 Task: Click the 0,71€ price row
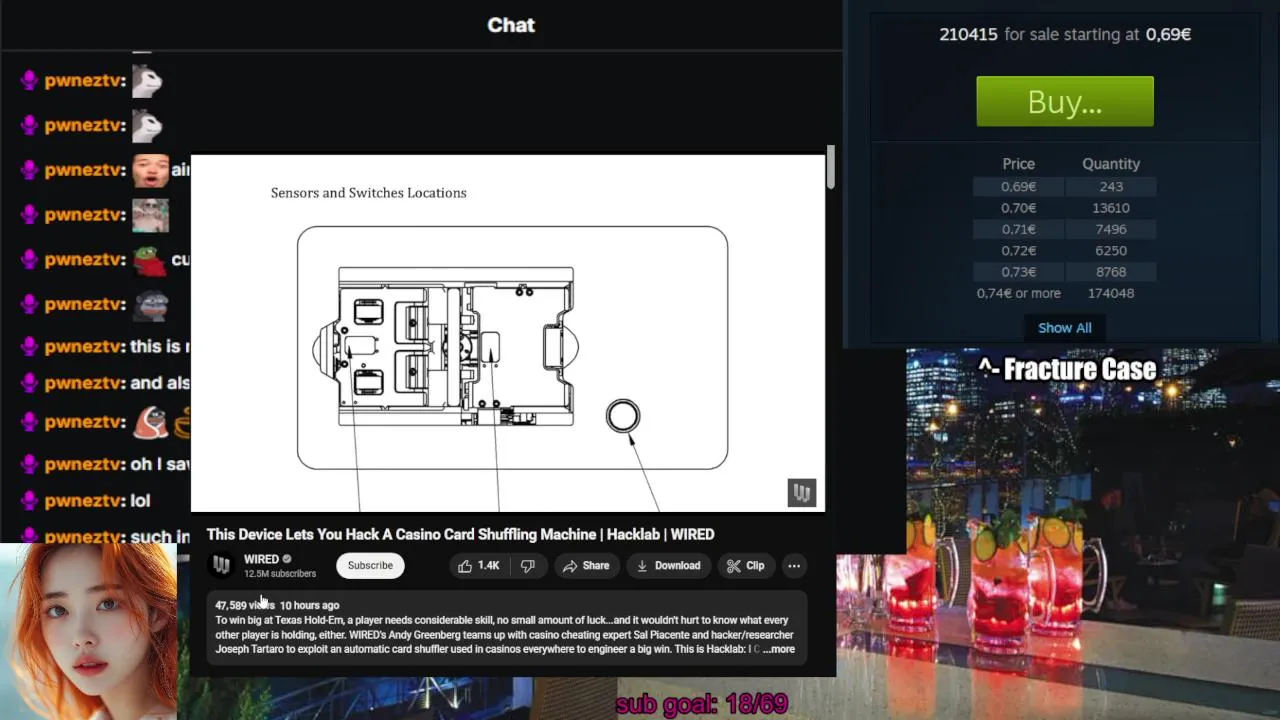click(x=1065, y=229)
